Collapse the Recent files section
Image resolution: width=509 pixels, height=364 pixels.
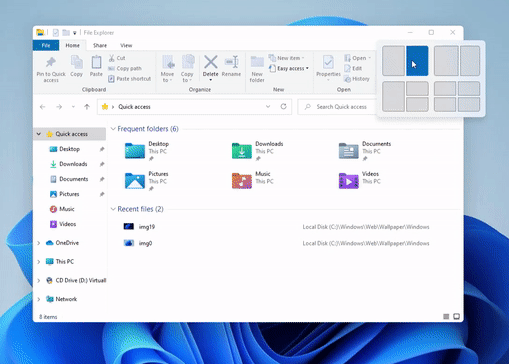tap(113, 209)
